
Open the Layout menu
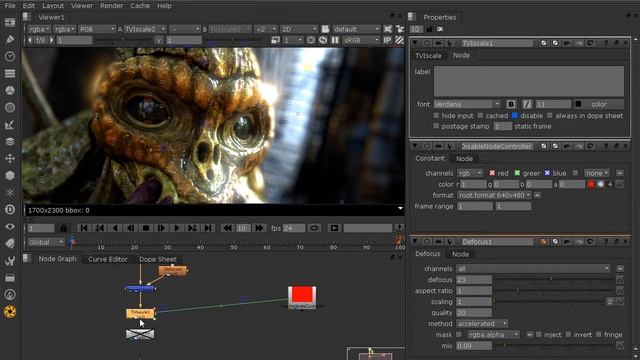53,6
